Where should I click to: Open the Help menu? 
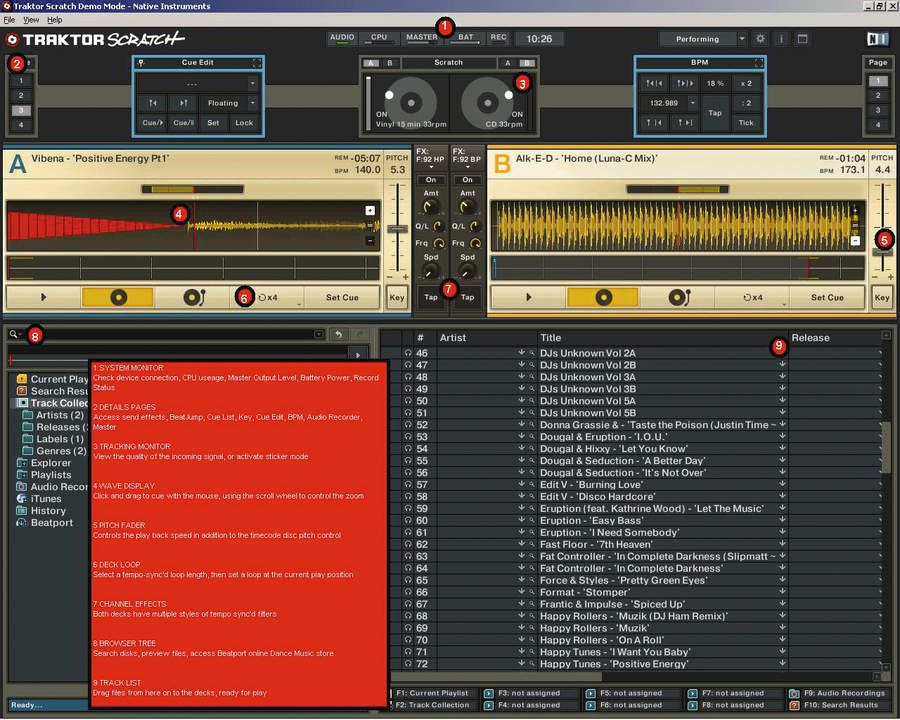55,20
